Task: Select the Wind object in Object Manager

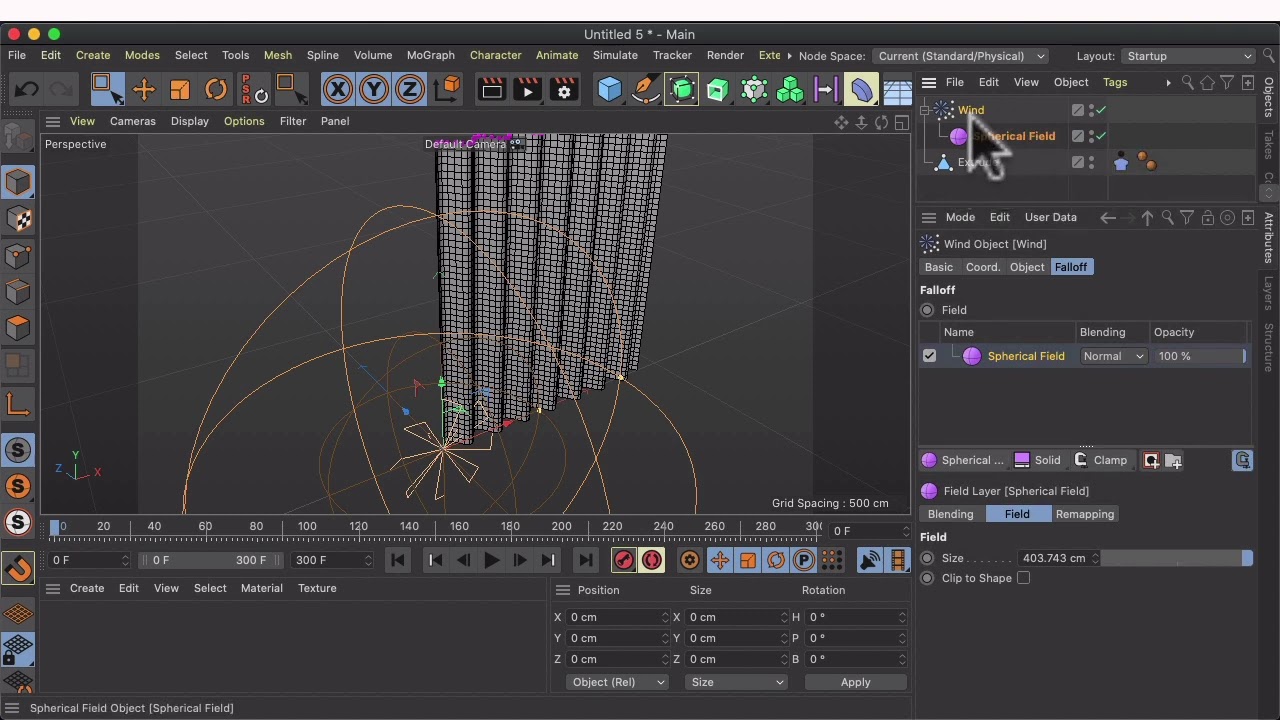Action: point(971,110)
